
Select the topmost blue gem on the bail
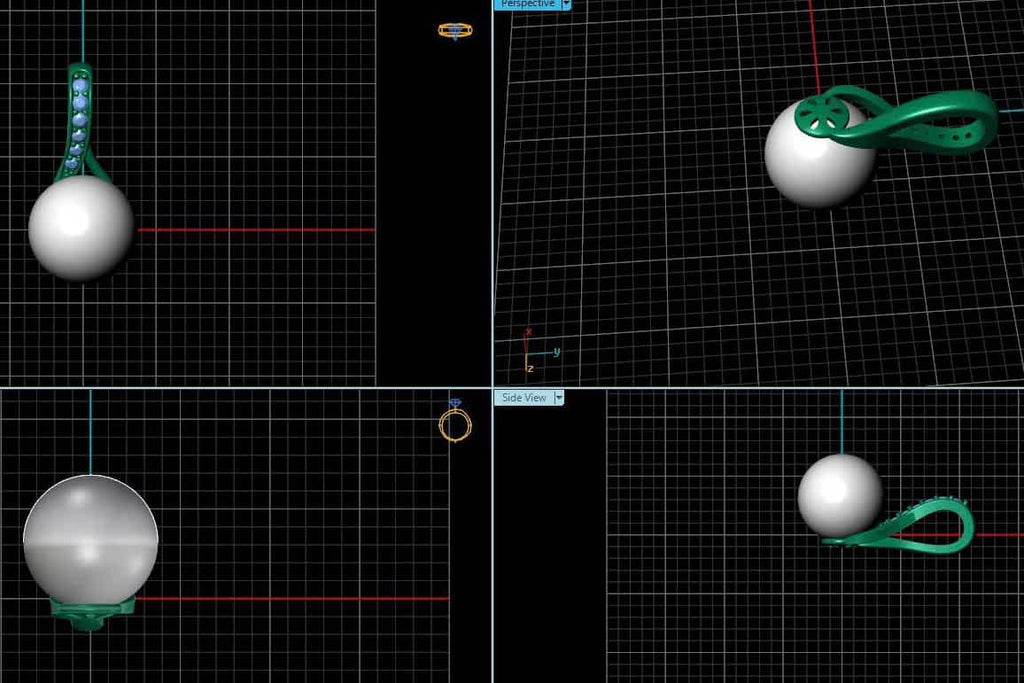(81, 86)
